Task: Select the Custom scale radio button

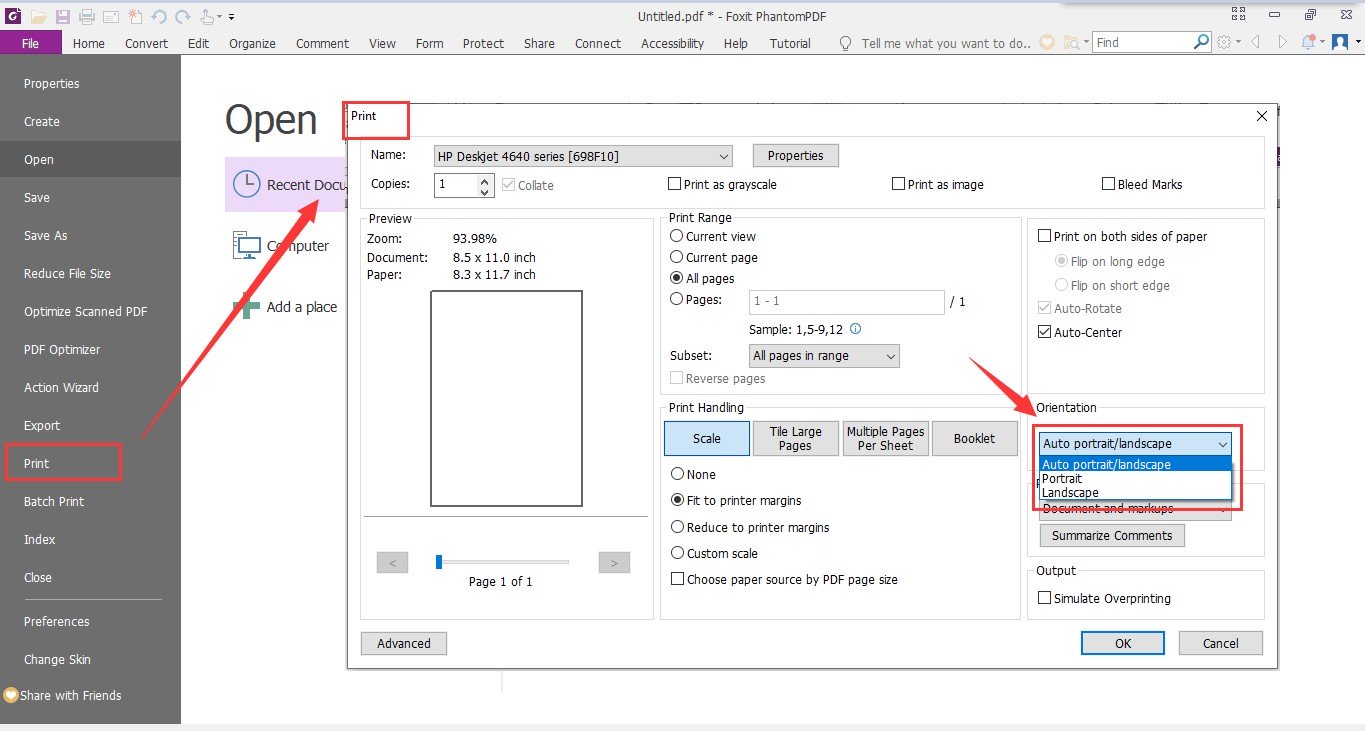Action: (678, 553)
